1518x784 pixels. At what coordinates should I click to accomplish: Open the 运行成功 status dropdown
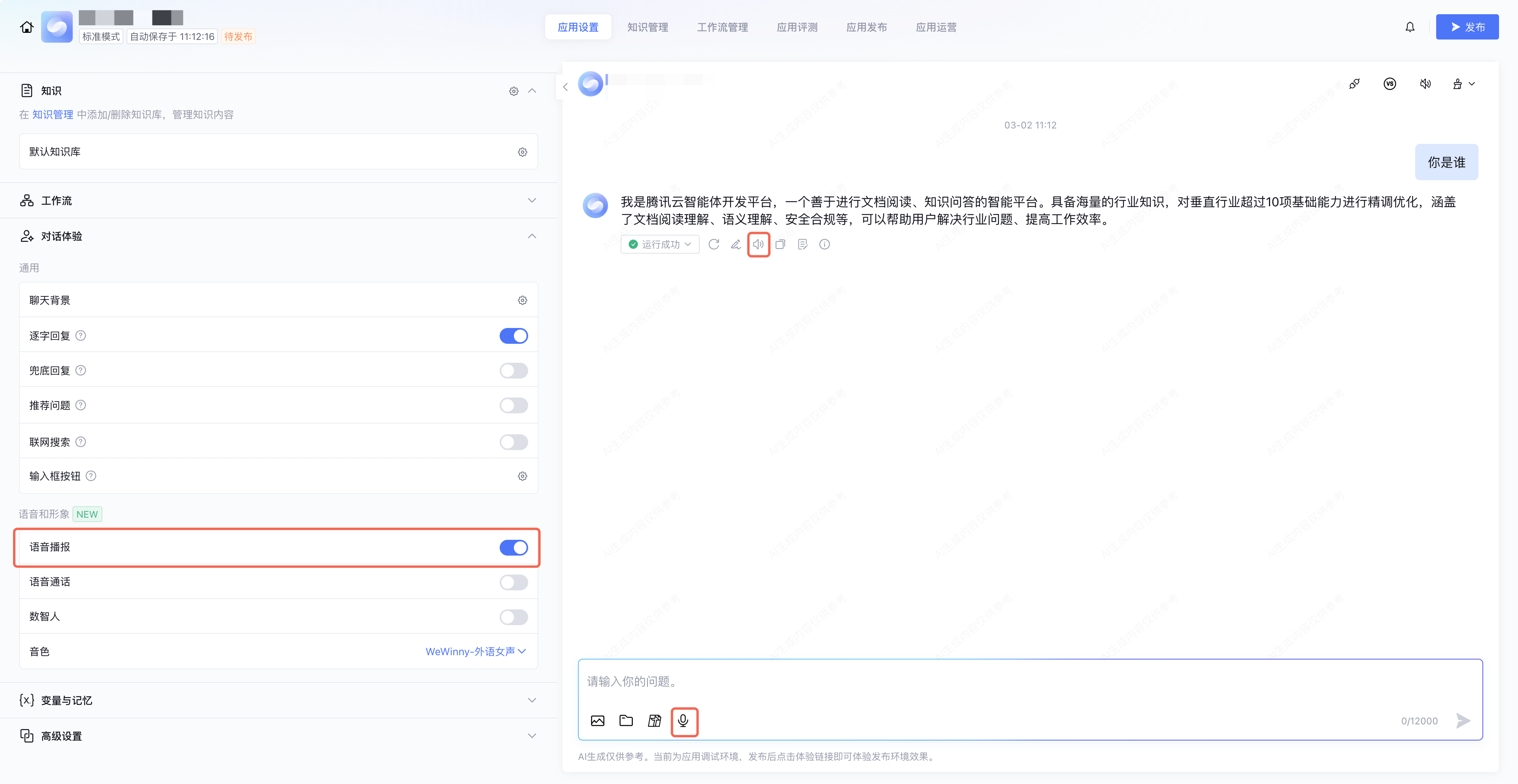coord(660,245)
